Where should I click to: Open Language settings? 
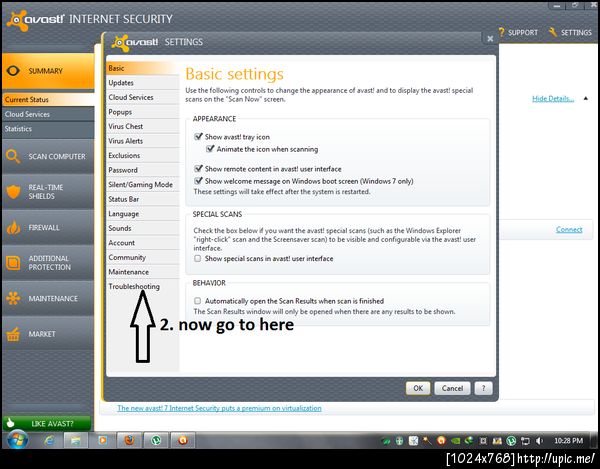[x=142, y=213]
